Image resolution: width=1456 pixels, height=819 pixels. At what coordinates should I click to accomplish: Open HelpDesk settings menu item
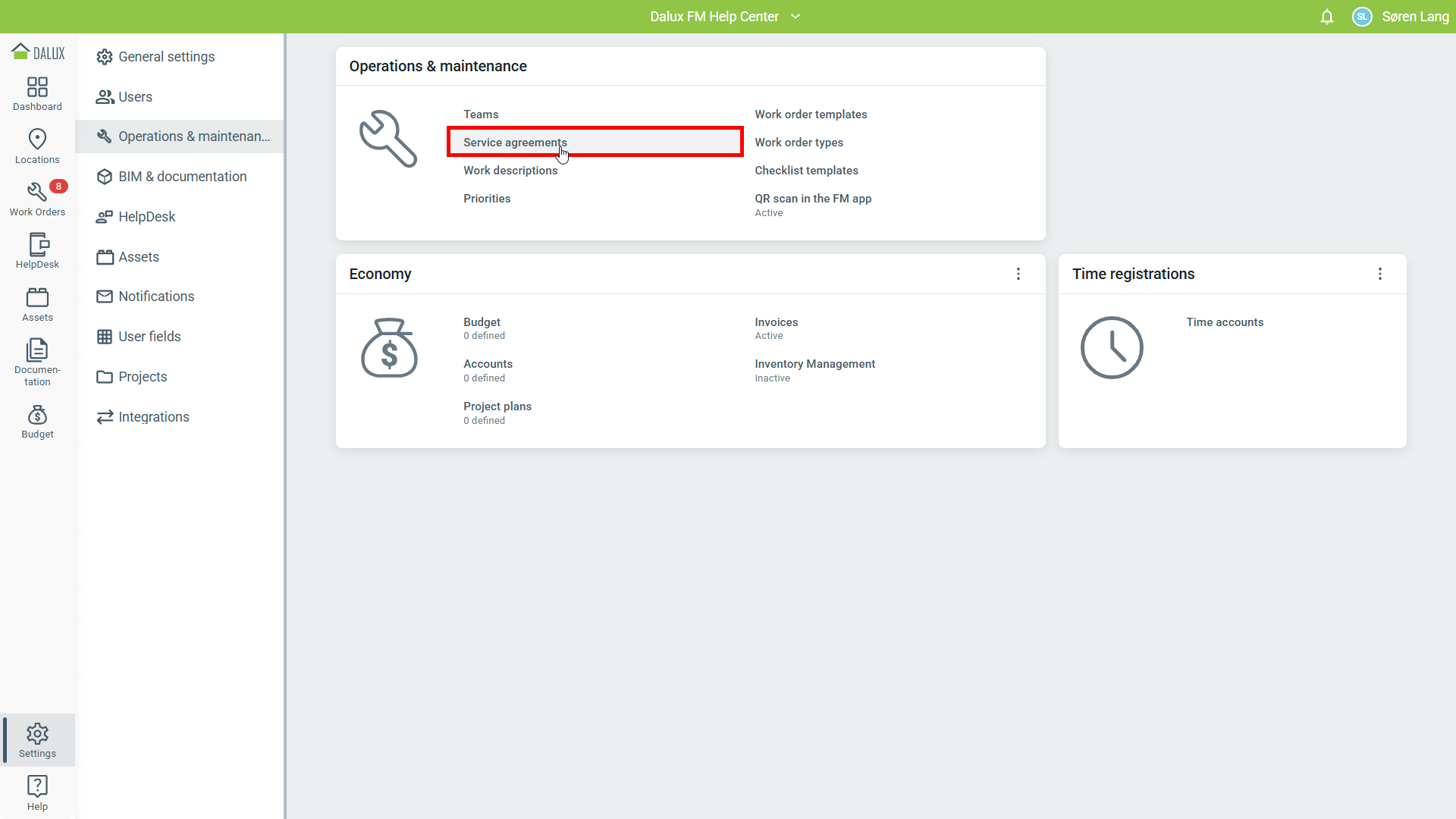(x=180, y=217)
